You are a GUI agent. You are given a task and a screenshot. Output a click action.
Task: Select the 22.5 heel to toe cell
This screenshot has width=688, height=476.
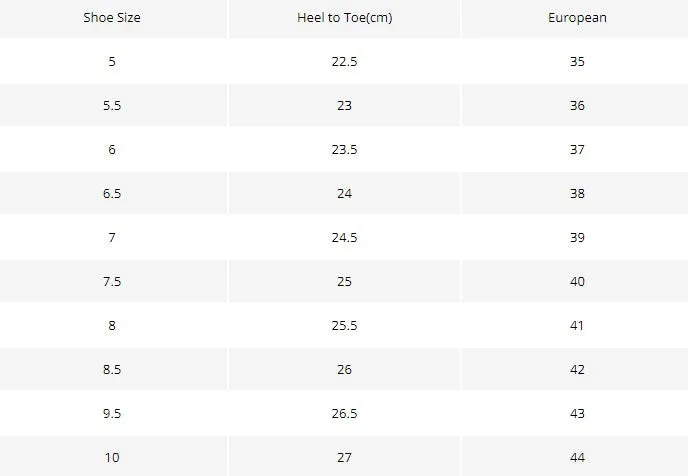click(x=344, y=61)
